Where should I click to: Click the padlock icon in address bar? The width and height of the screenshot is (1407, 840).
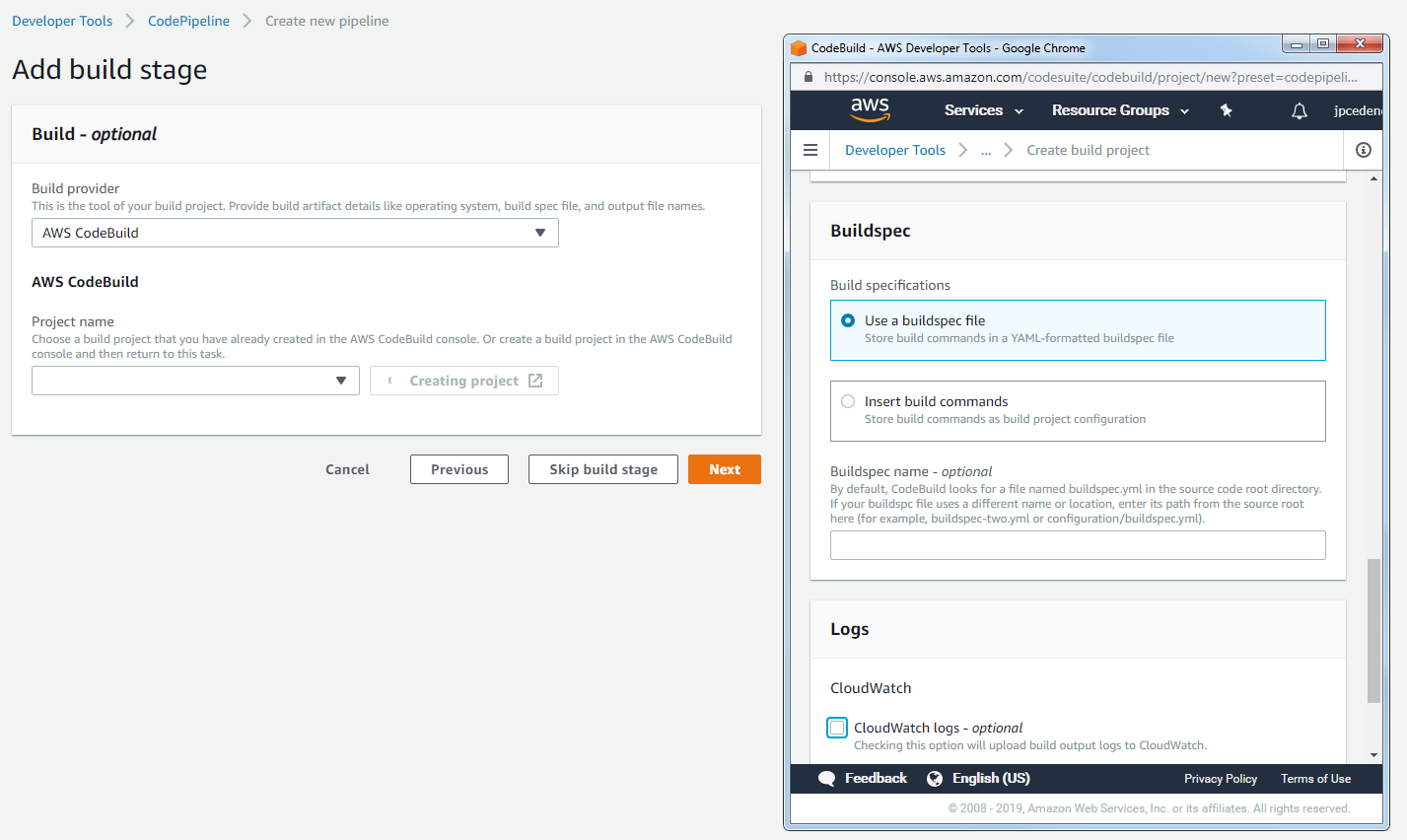point(809,77)
